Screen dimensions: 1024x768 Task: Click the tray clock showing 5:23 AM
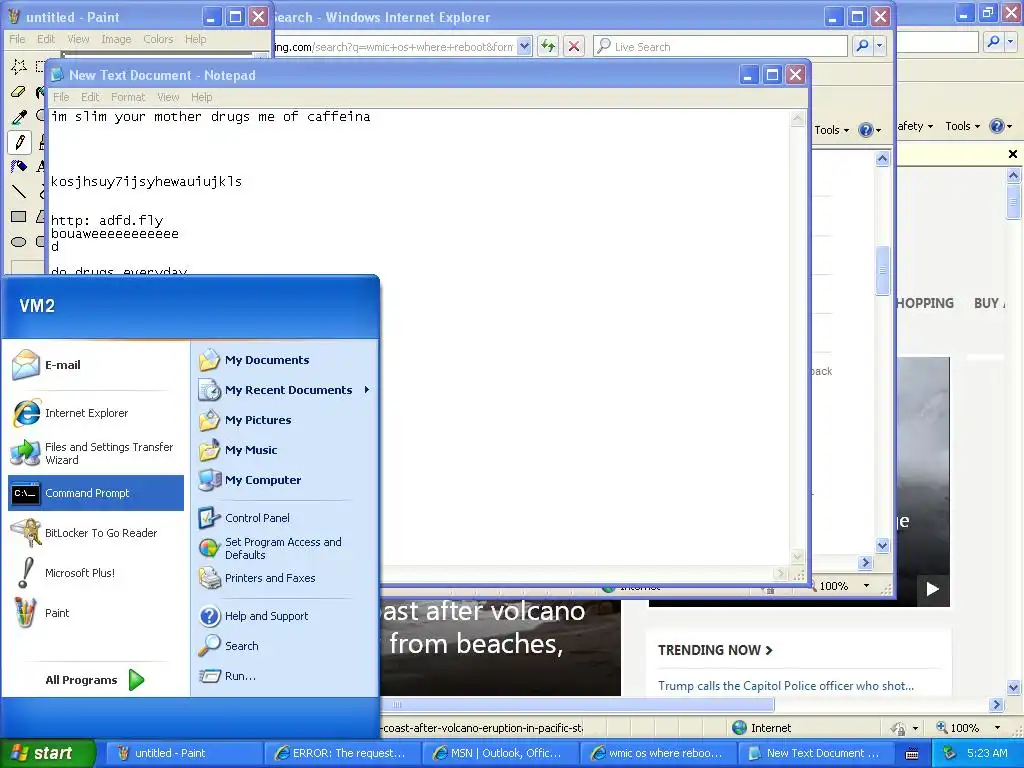pyautogui.click(x=987, y=753)
